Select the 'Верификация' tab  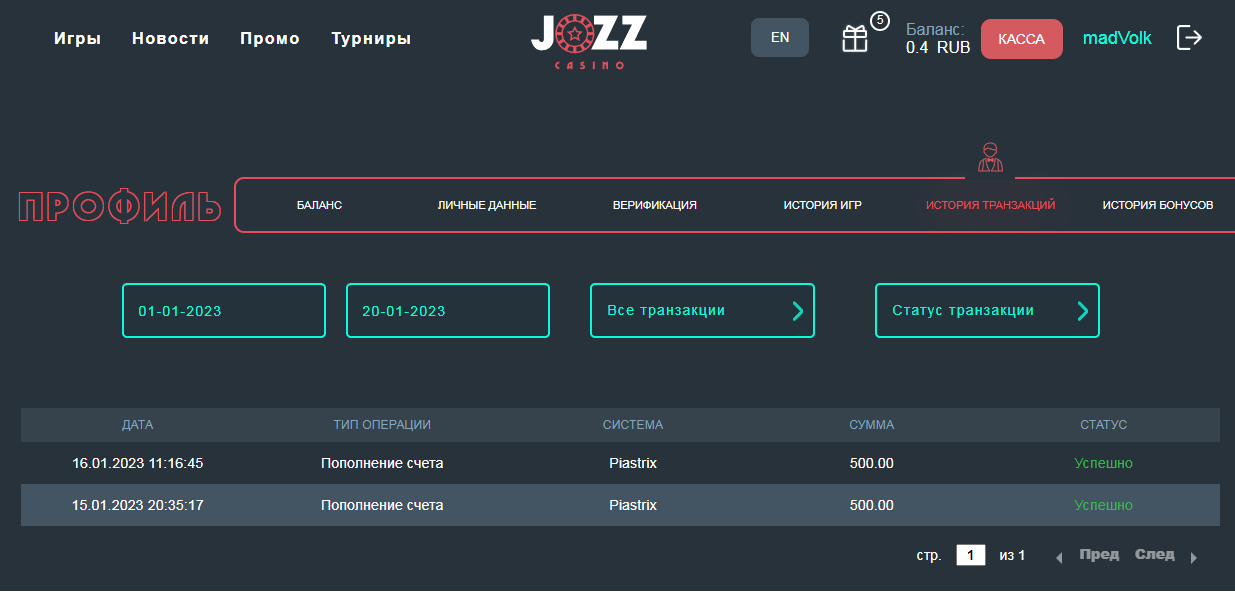click(x=654, y=205)
